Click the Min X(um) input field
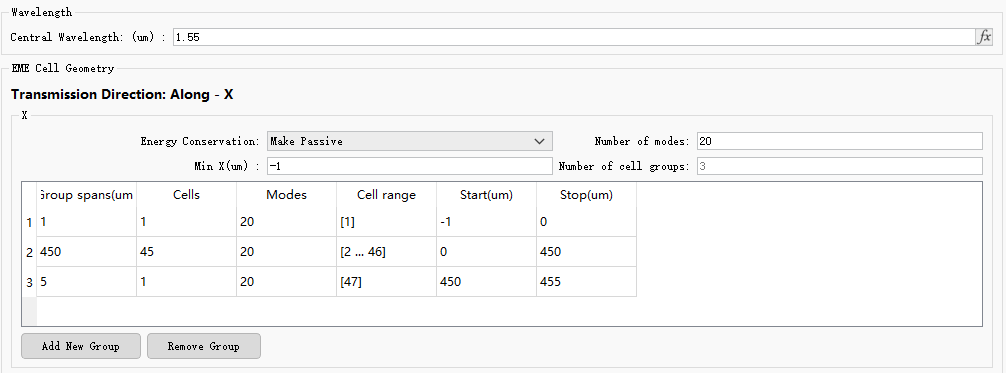This screenshot has height=373, width=1006. pos(409,166)
